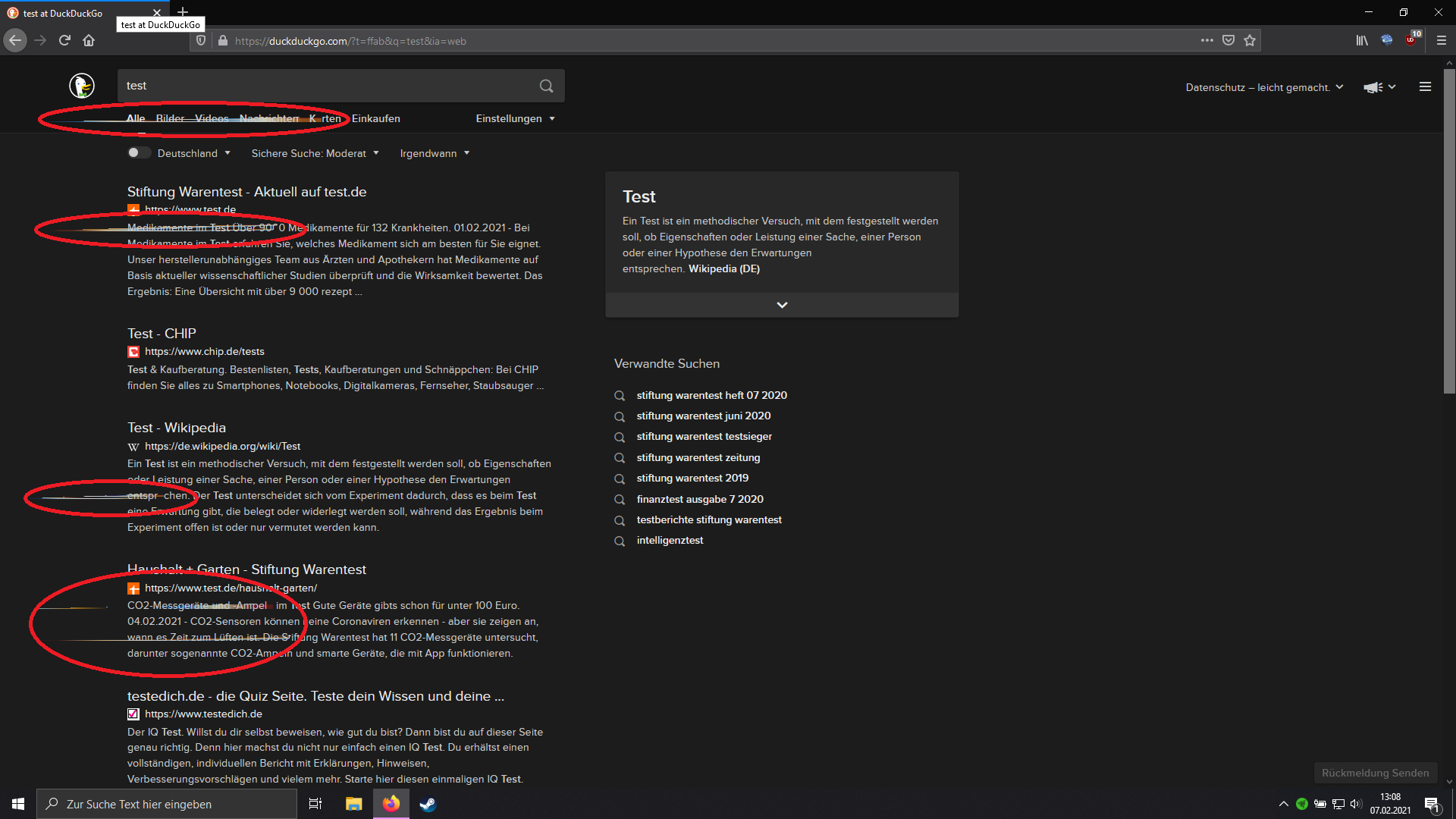The image size is (1456, 819).
Task: Search 'stiftung warentest testsieger'
Action: click(704, 436)
